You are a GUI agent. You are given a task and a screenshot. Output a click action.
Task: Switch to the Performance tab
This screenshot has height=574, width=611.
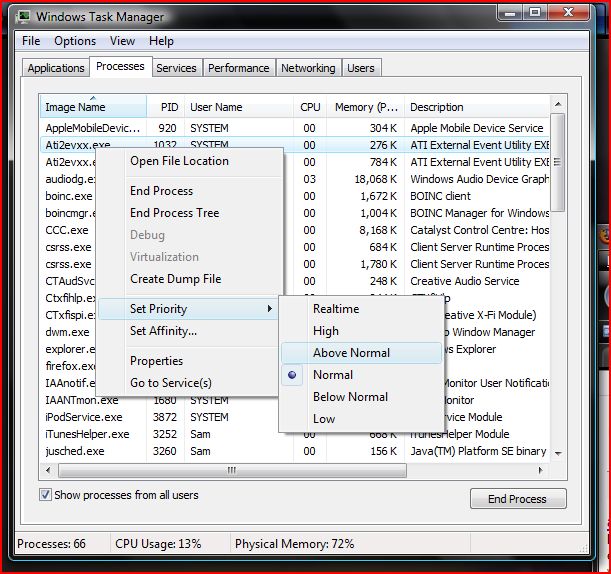pos(238,68)
